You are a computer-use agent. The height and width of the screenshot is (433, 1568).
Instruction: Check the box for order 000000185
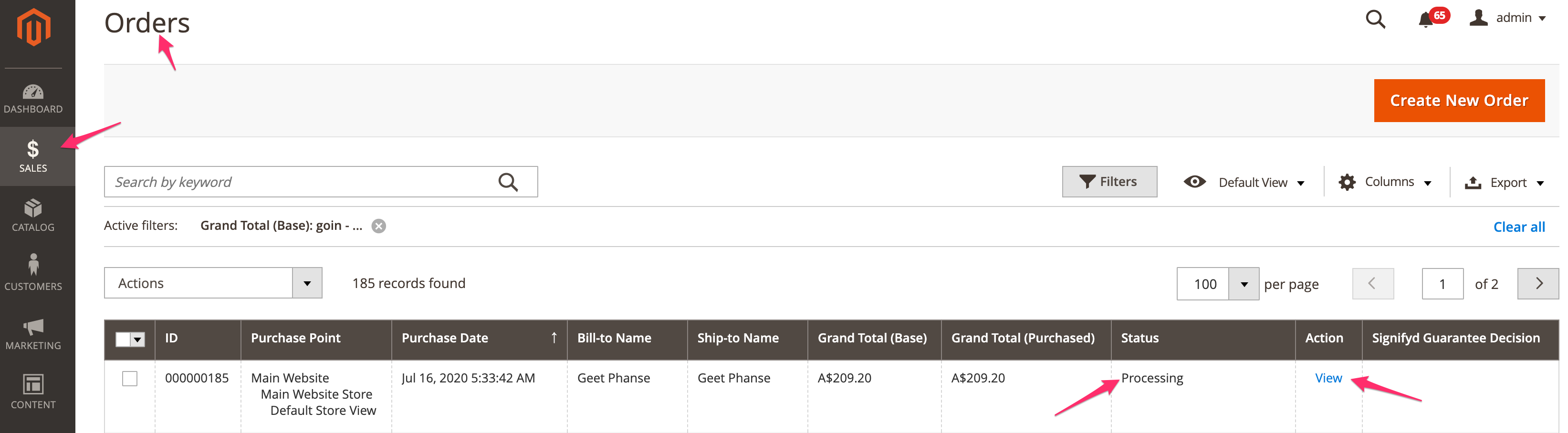[x=130, y=378]
